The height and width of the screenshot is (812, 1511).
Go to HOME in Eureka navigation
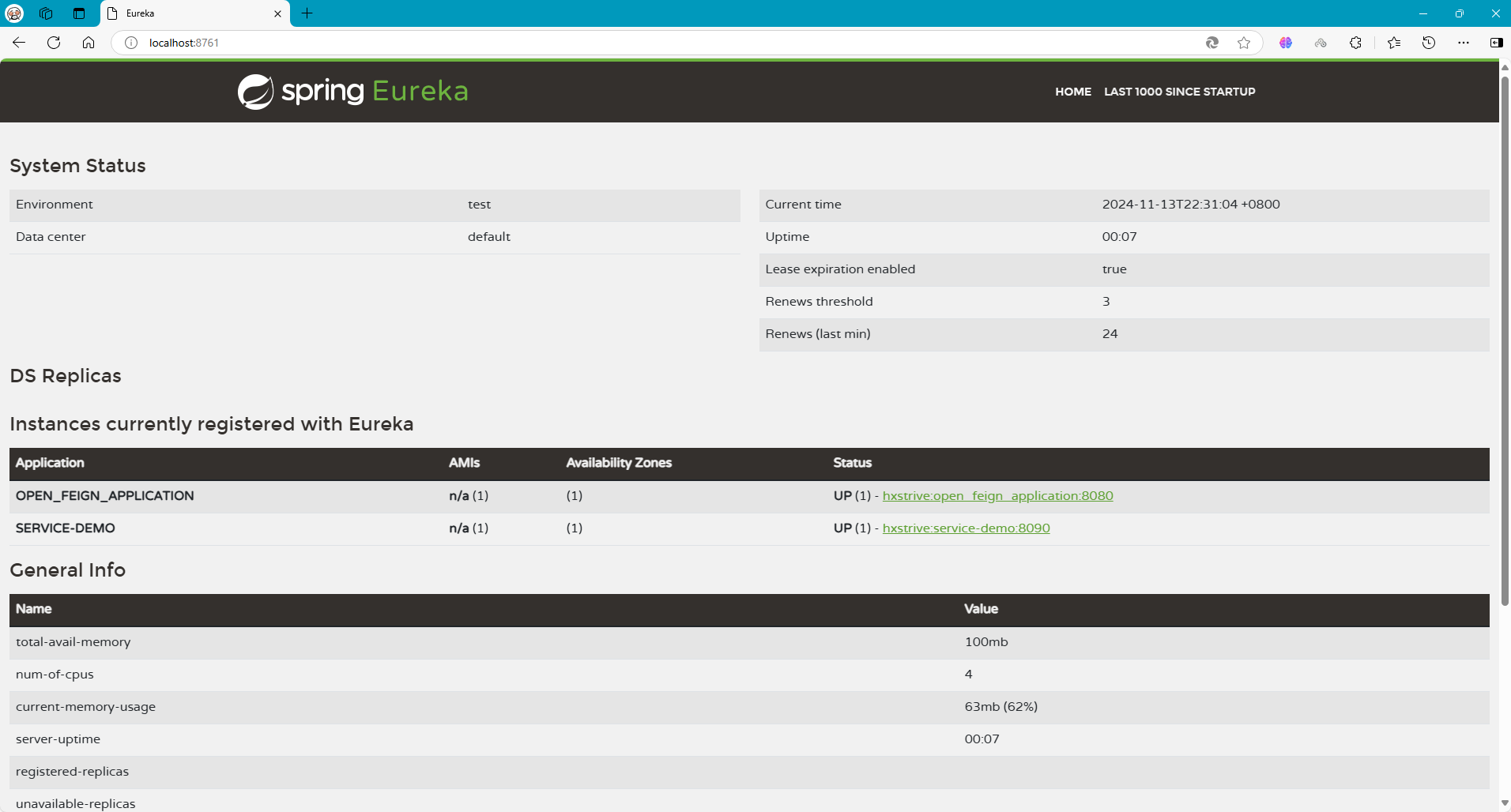(1073, 92)
